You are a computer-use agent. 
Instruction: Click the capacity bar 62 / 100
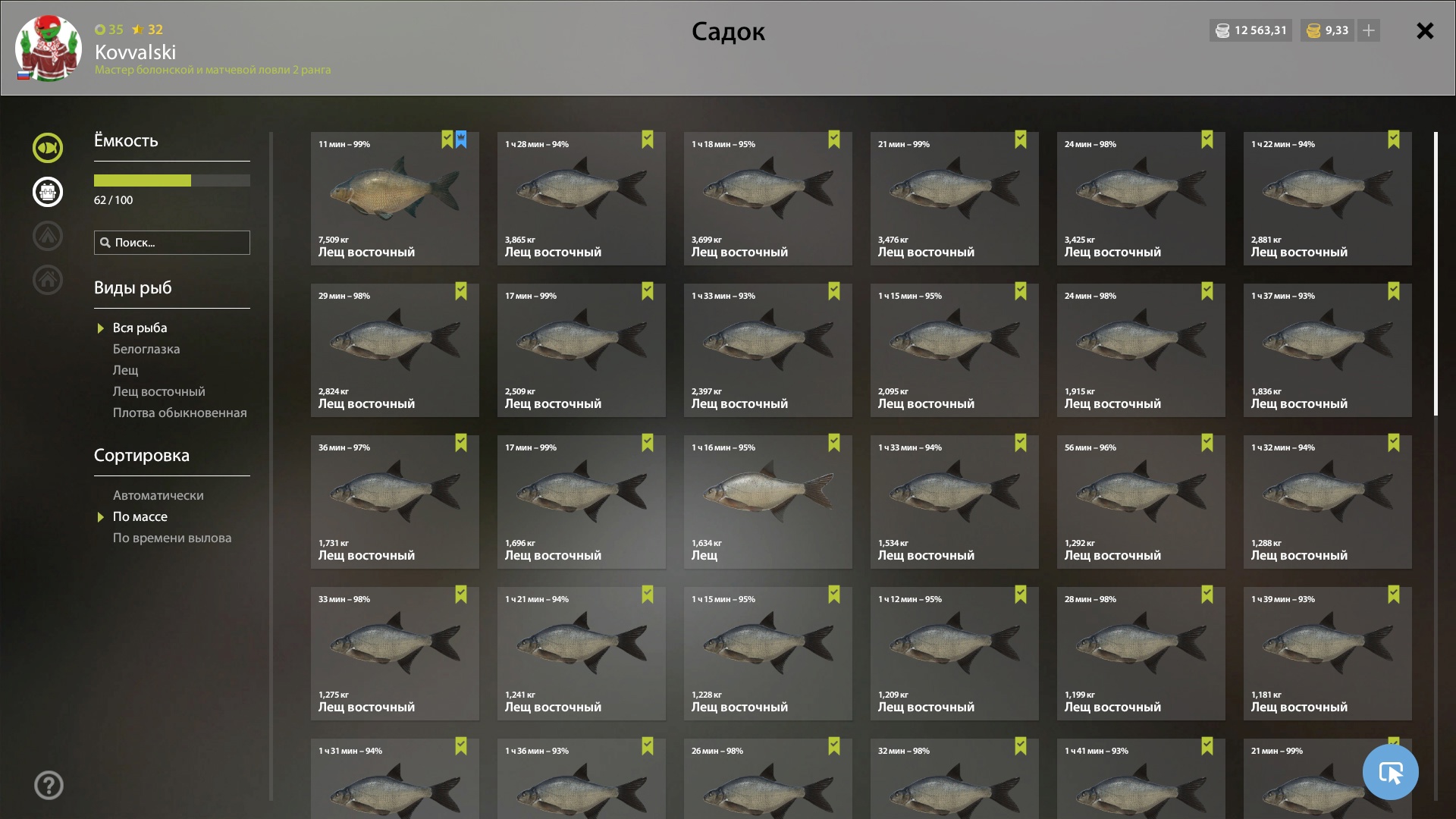pos(172,180)
